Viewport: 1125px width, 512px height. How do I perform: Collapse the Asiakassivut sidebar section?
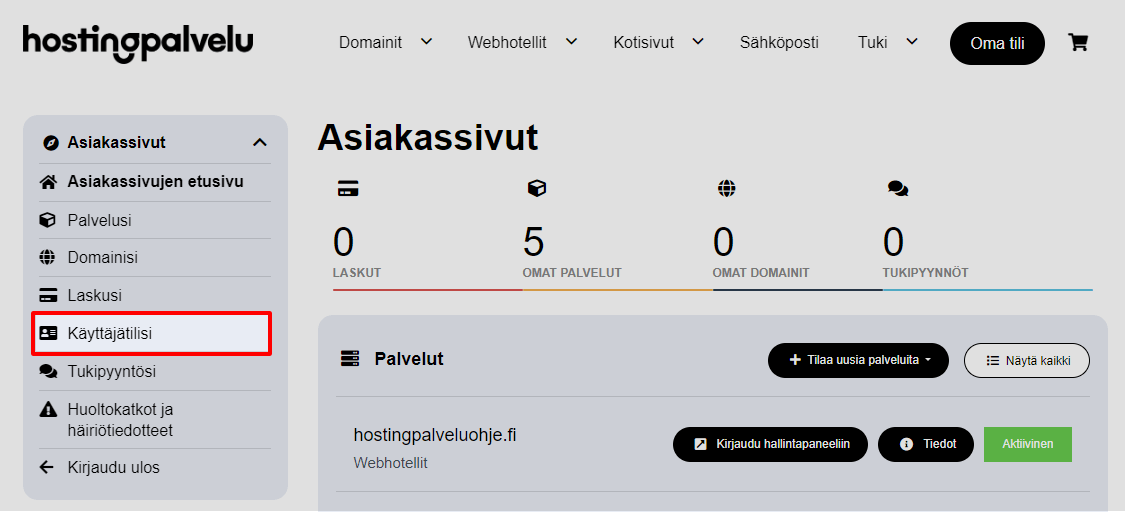(x=260, y=143)
